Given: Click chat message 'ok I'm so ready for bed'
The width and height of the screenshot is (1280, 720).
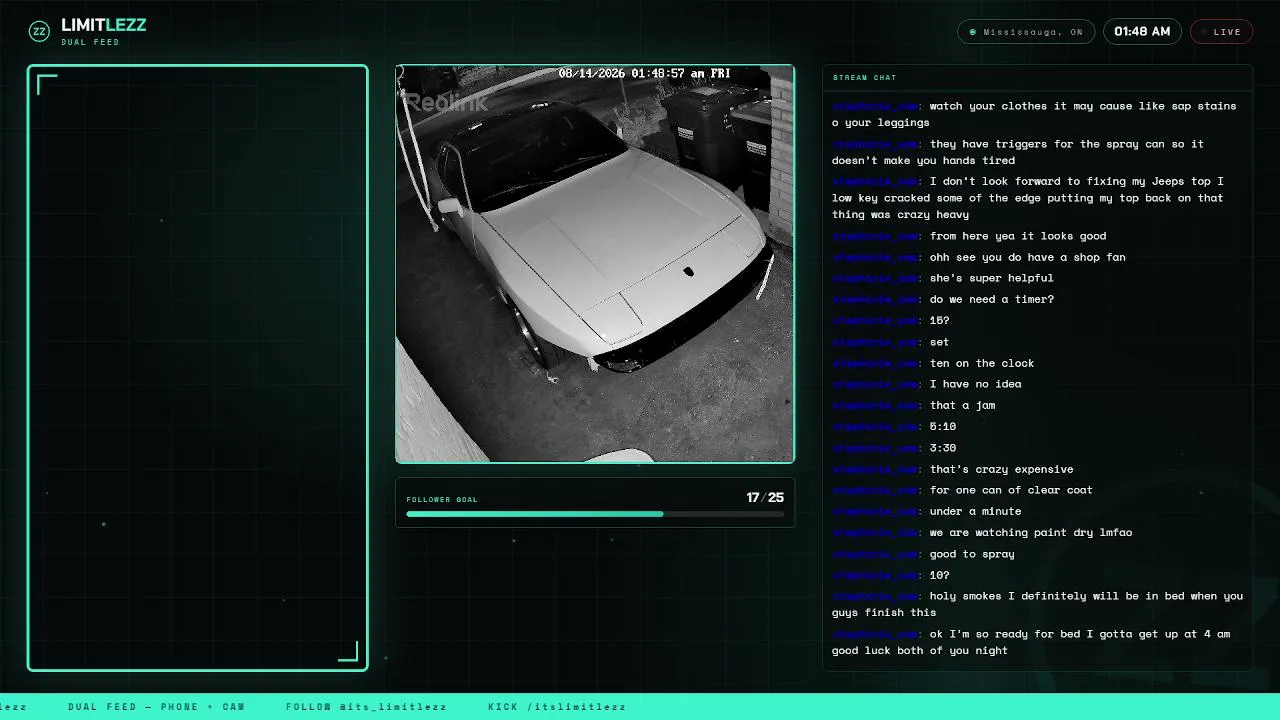Looking at the screenshot, I should coord(1037,642).
